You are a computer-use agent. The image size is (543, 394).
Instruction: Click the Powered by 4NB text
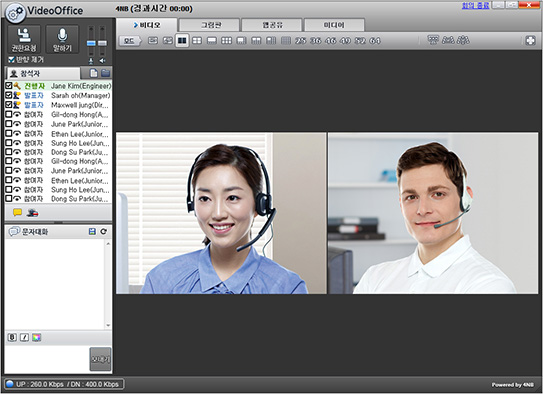click(513, 385)
